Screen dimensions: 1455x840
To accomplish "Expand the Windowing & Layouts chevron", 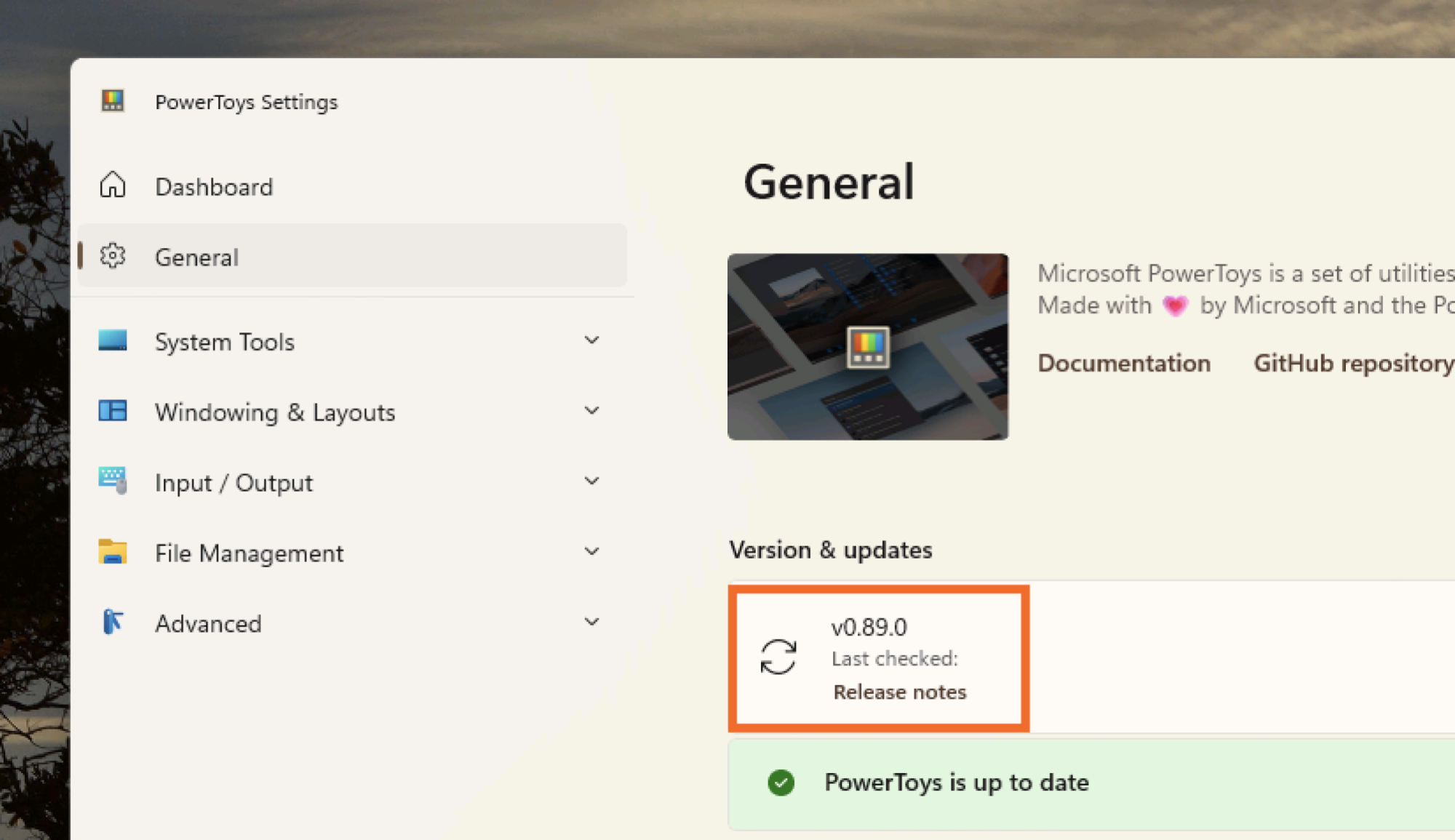I will 592,410.
